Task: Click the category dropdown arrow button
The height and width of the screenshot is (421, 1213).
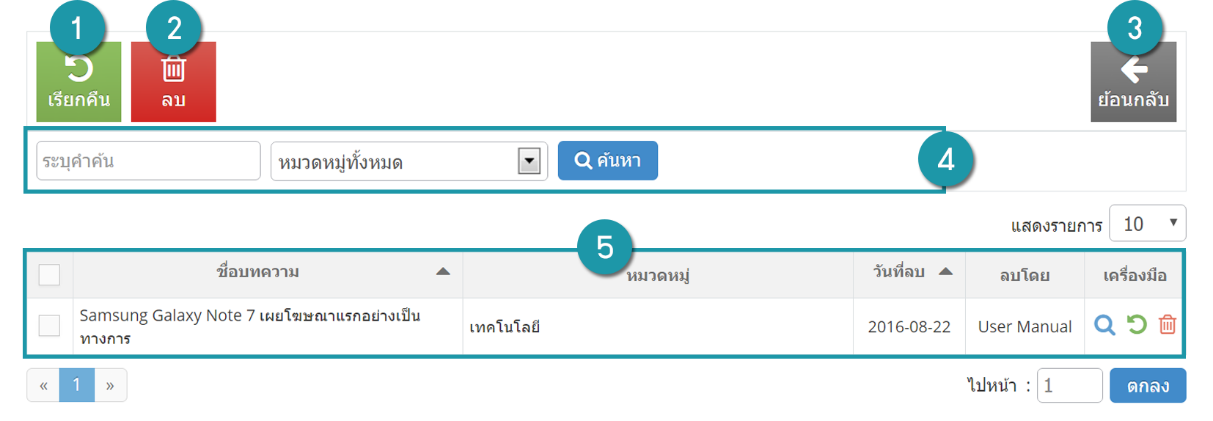Action: 529,161
